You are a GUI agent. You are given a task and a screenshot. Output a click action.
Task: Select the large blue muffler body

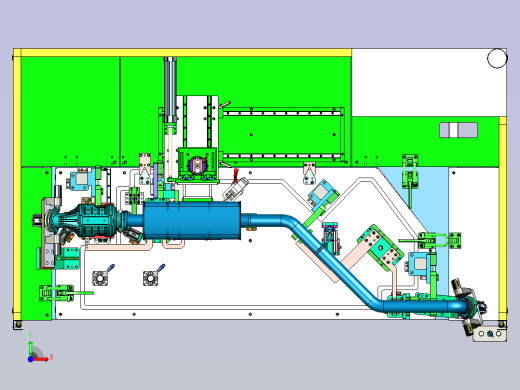(192, 220)
